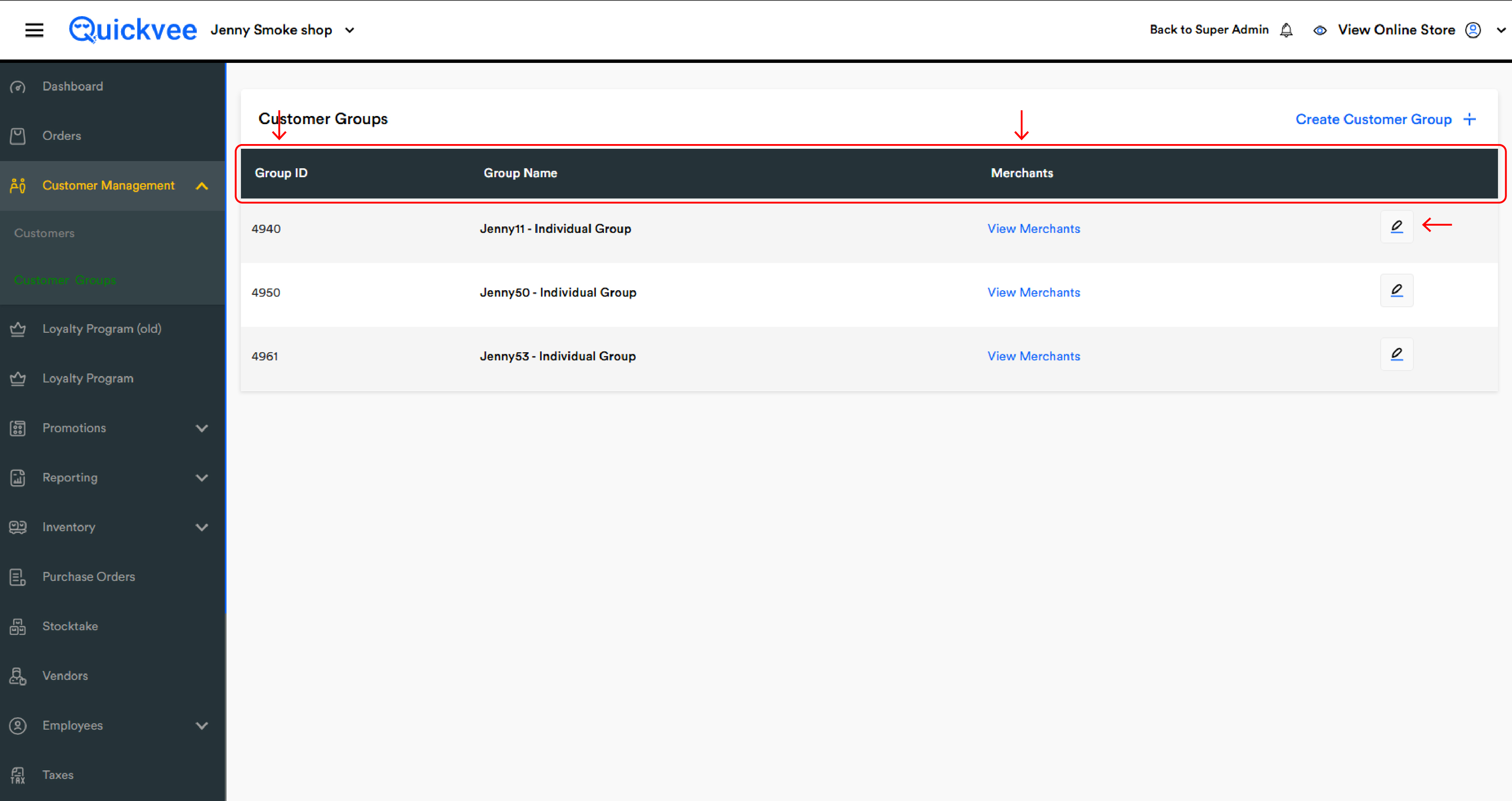Edit the Jenny50 - Individual Group row
The height and width of the screenshot is (801, 1512).
click(1396, 291)
